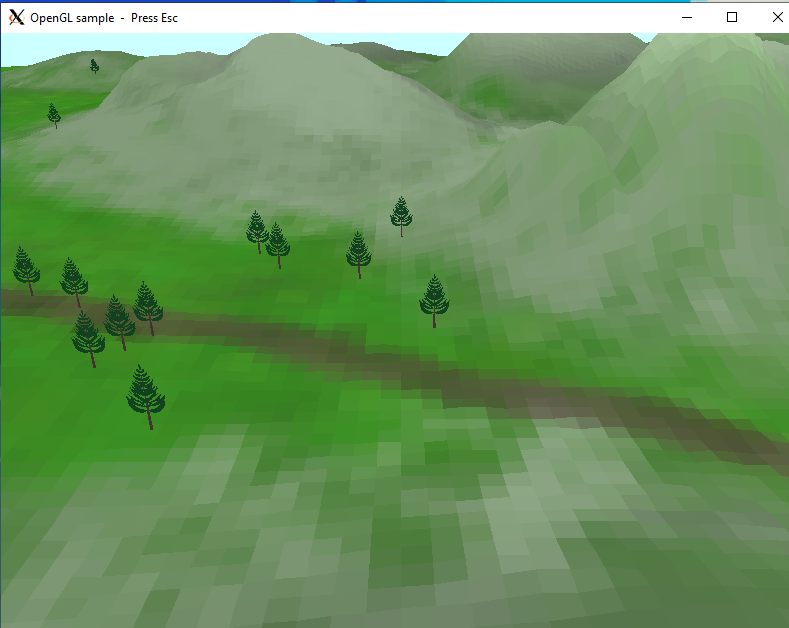The width and height of the screenshot is (789, 628).
Task: Maximize the OpenGL sample window
Action: (x=732, y=18)
